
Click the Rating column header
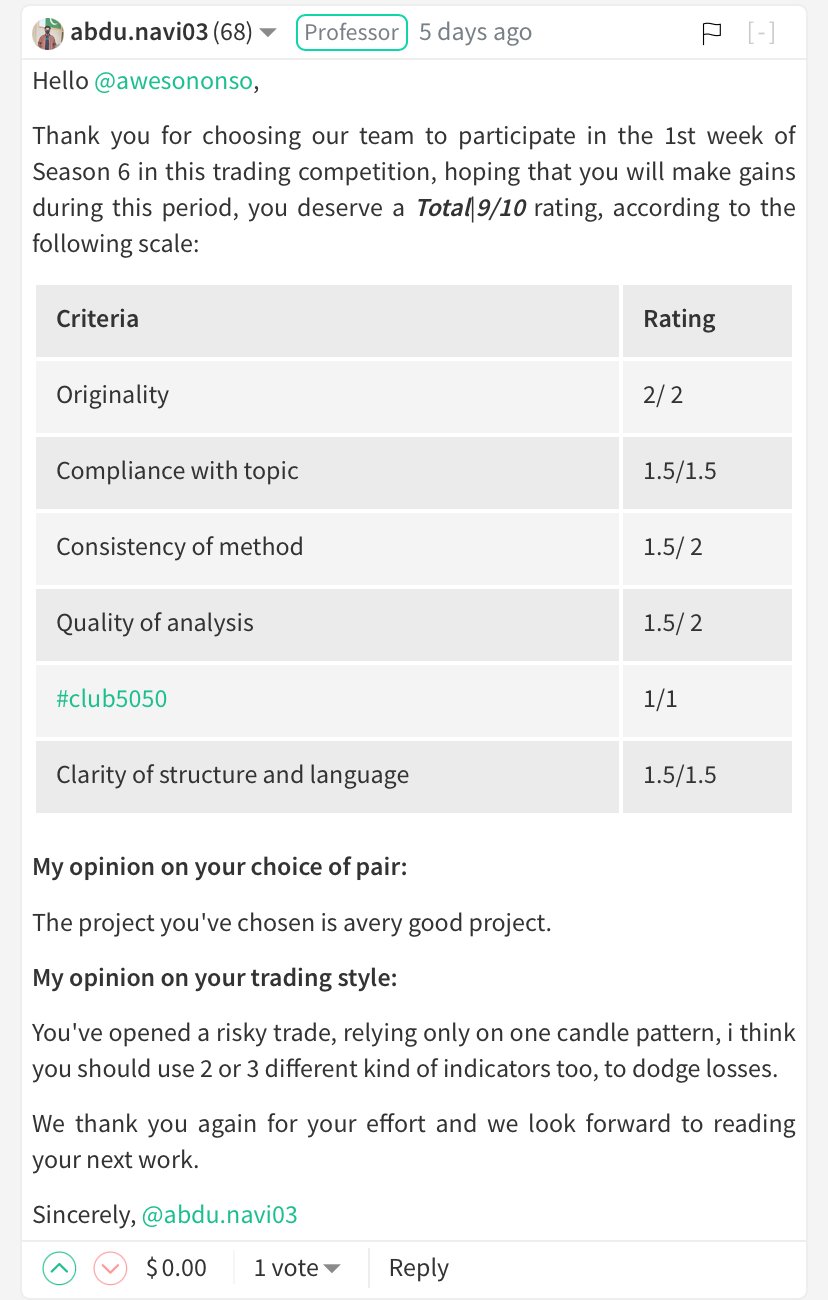[679, 319]
